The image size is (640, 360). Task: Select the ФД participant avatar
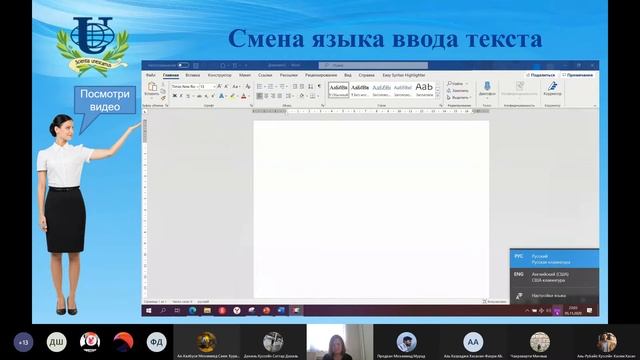(157, 342)
